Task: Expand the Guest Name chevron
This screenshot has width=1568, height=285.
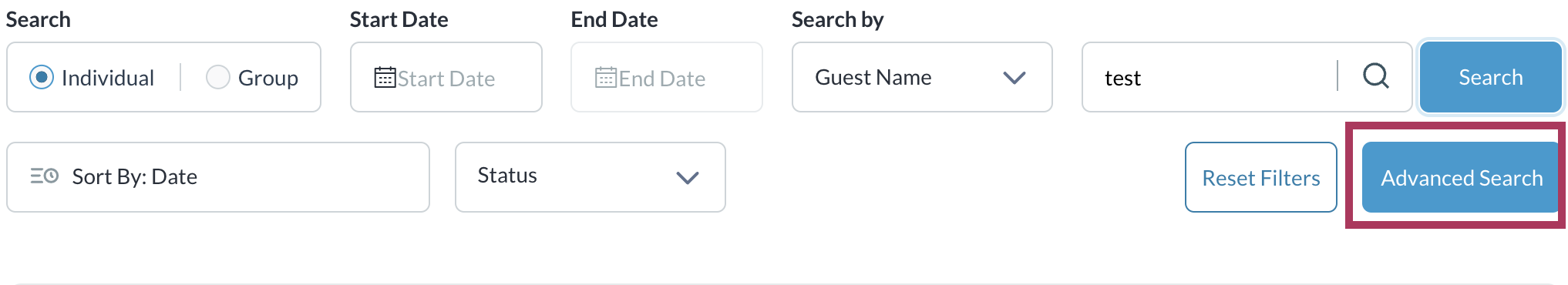Action: point(1014,78)
